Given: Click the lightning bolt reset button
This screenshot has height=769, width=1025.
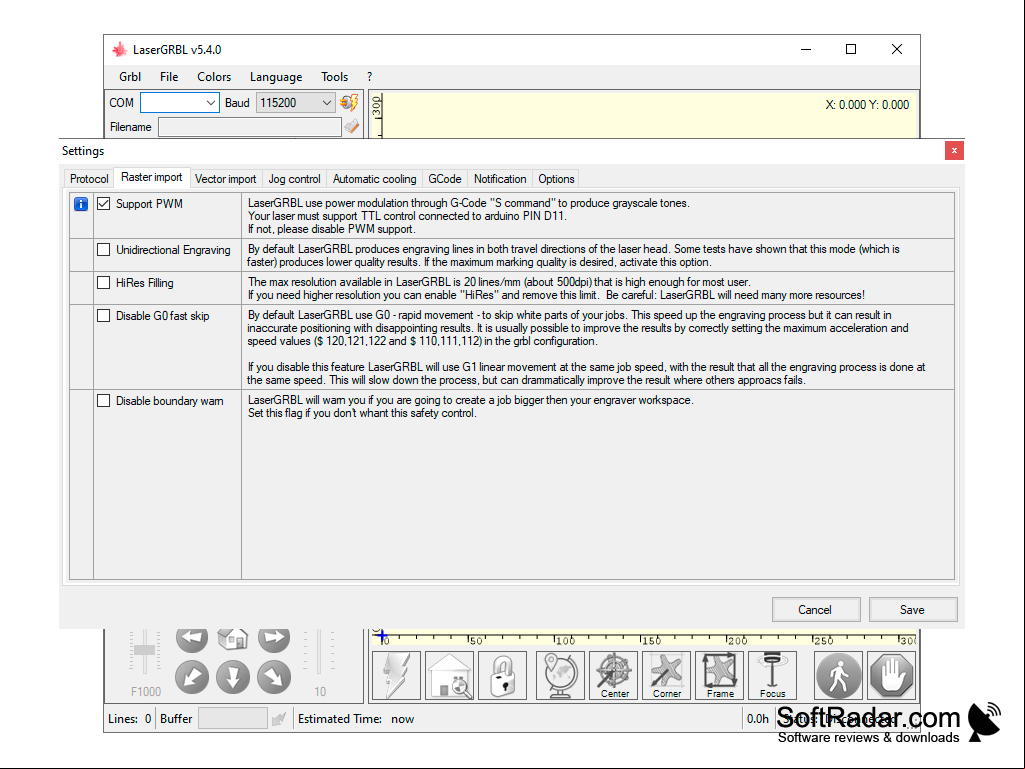Looking at the screenshot, I should pyautogui.click(x=396, y=675).
